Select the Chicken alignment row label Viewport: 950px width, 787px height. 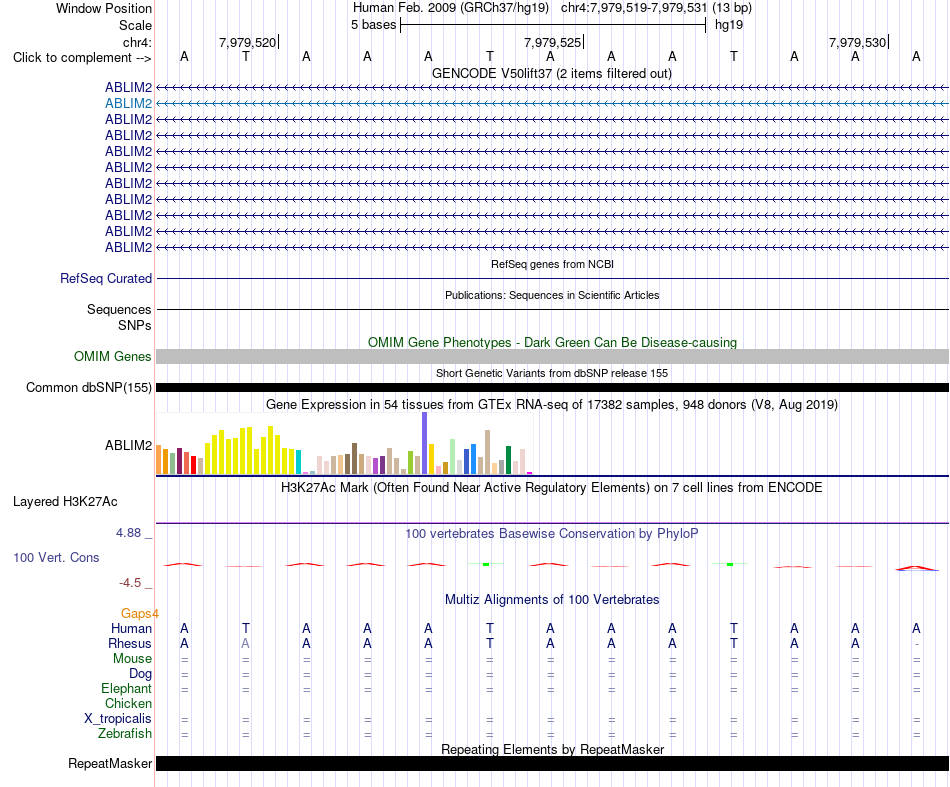coord(128,703)
